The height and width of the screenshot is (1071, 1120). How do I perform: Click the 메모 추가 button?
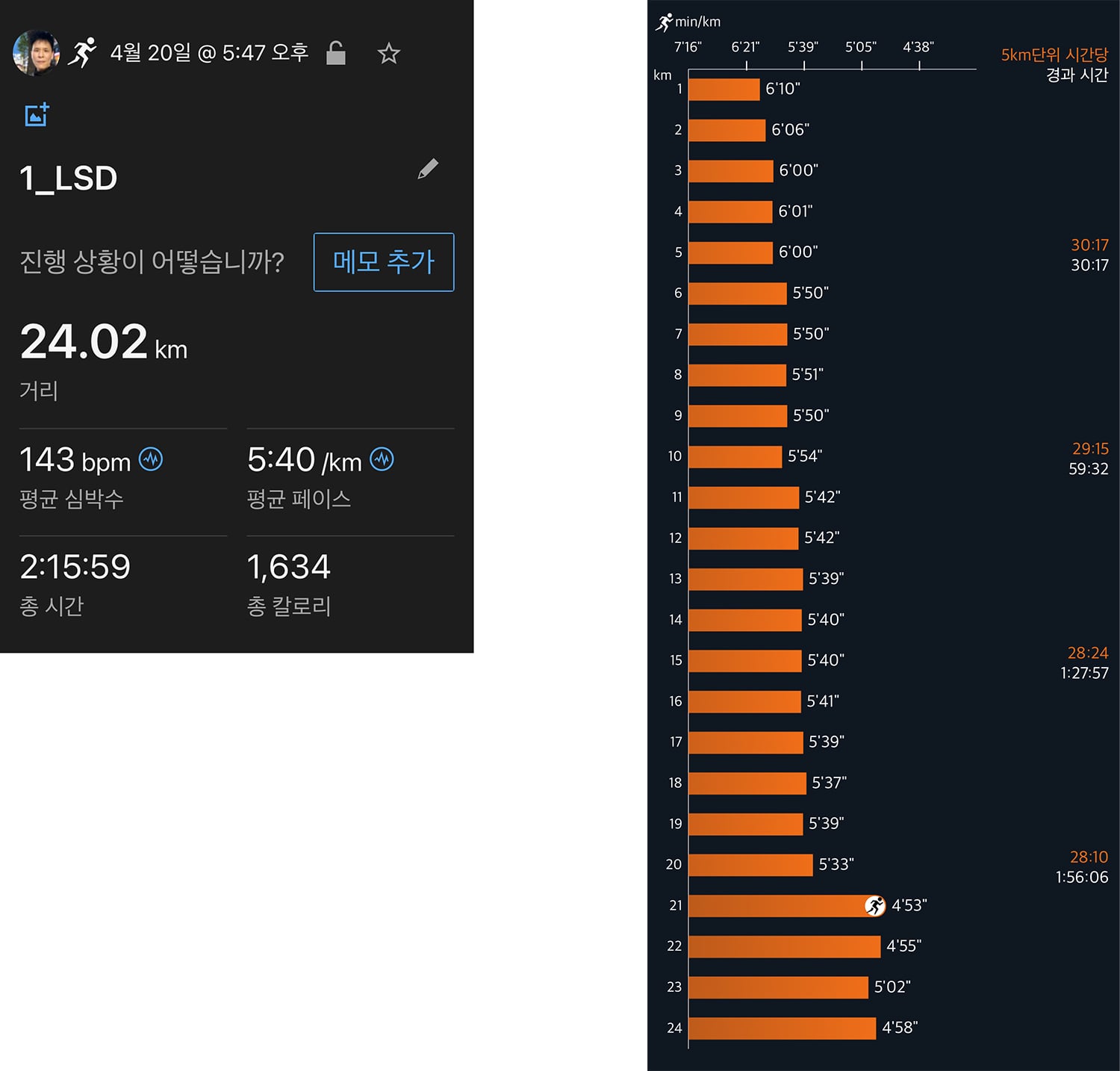pyautogui.click(x=384, y=262)
